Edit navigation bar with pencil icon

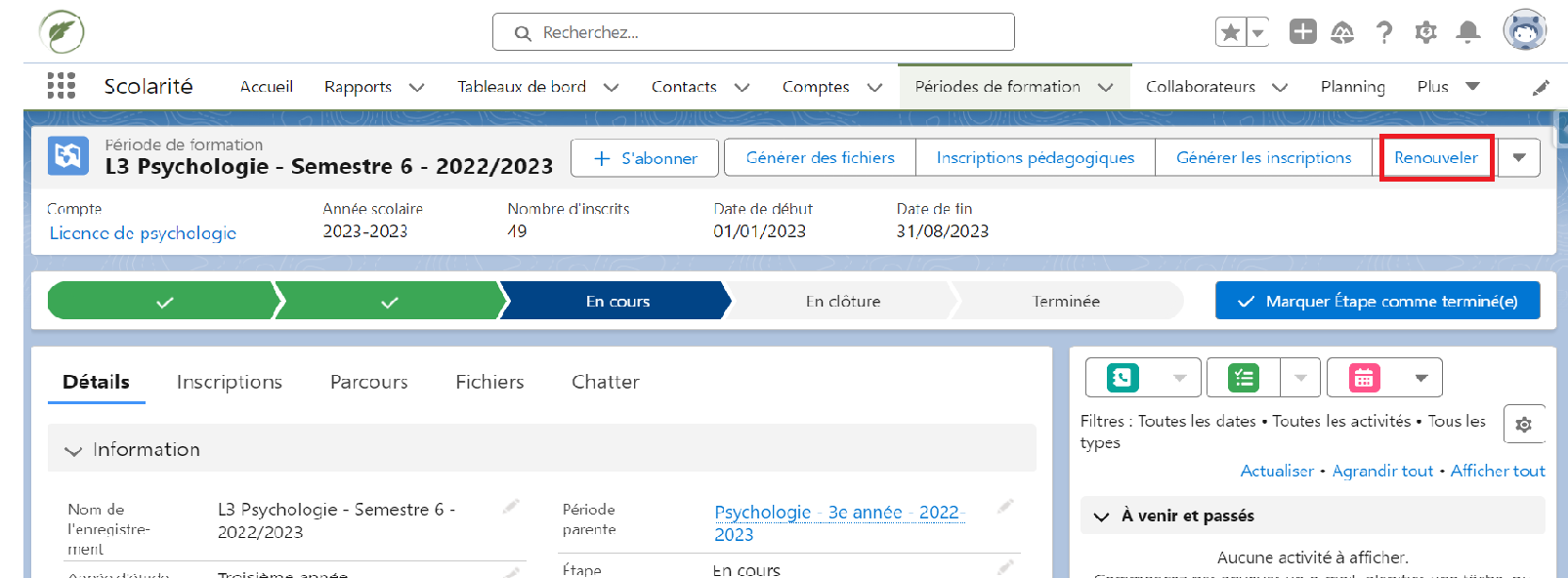click(x=1541, y=87)
